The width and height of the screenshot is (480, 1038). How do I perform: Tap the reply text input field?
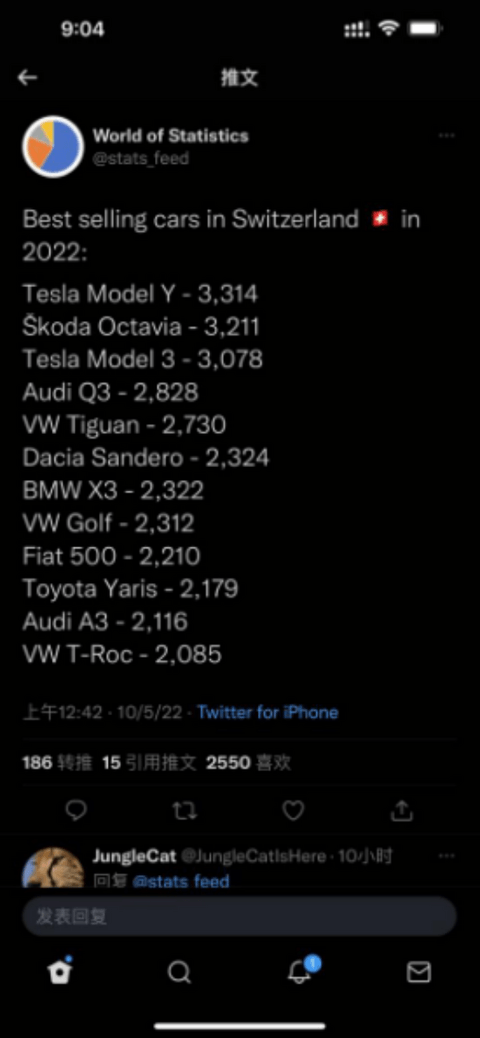(240, 916)
